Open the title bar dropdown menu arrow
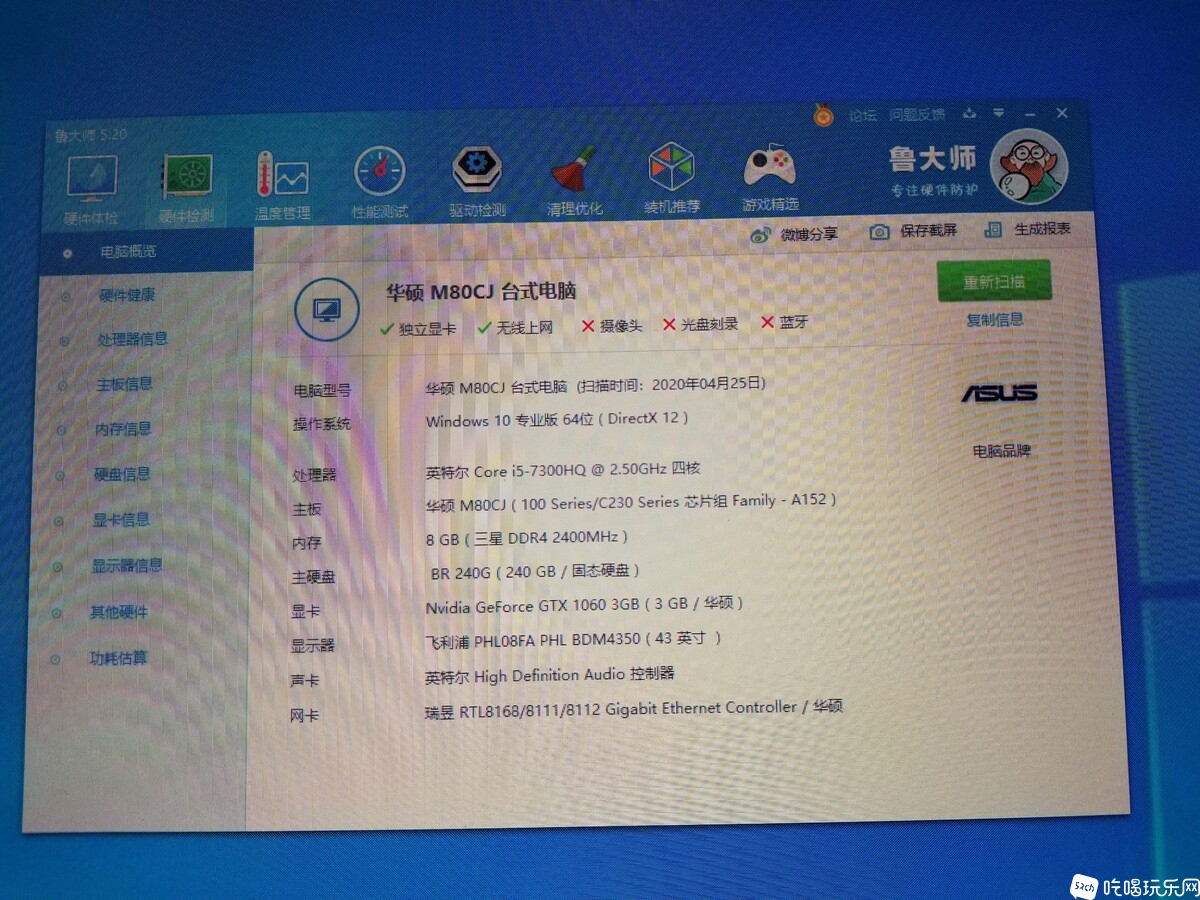Viewport: 1200px width, 900px height. coord(998,114)
